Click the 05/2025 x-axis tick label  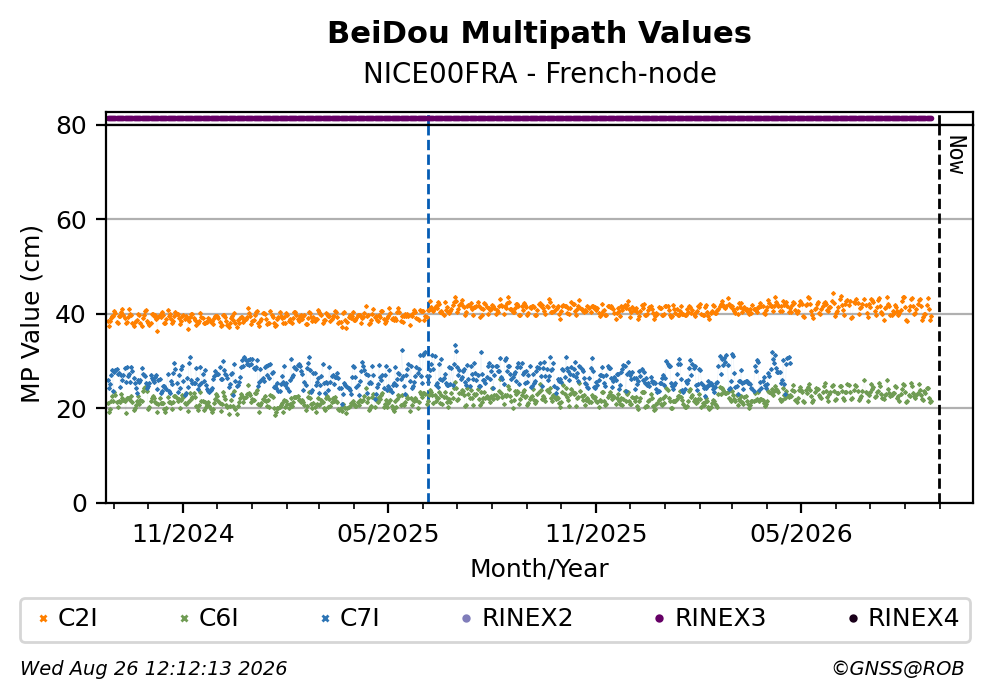[x=388, y=534]
